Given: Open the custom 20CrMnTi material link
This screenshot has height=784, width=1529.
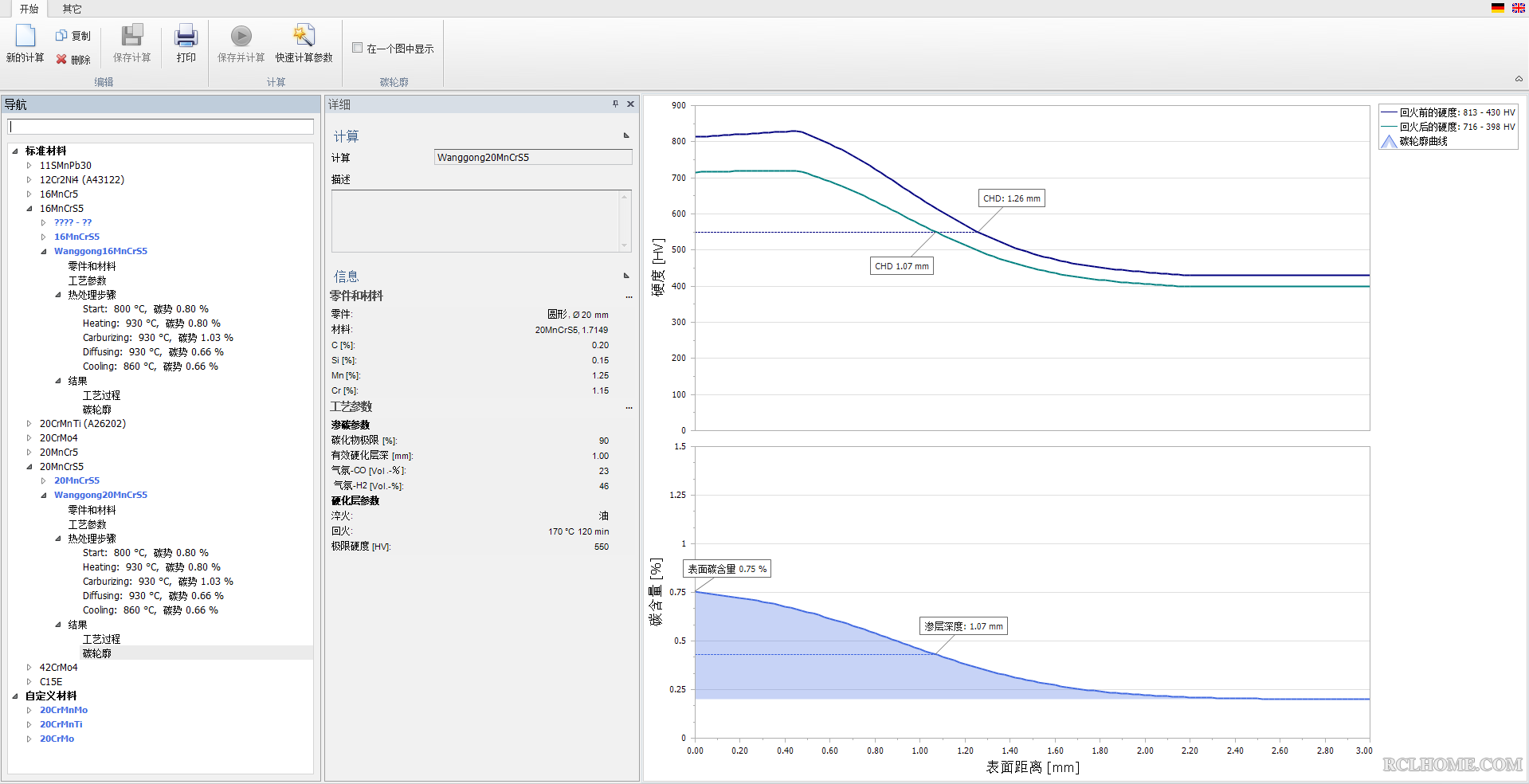Looking at the screenshot, I should click(x=61, y=724).
